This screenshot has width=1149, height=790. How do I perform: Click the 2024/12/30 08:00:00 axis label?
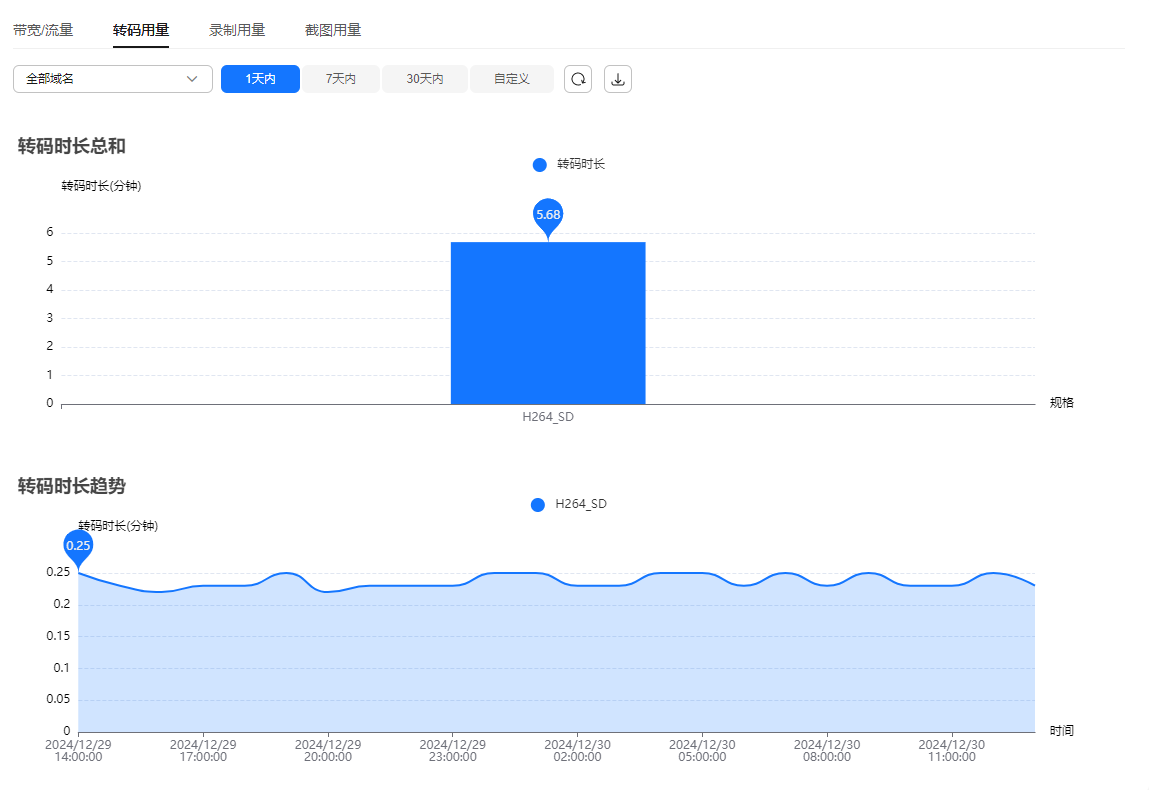(x=827, y=750)
